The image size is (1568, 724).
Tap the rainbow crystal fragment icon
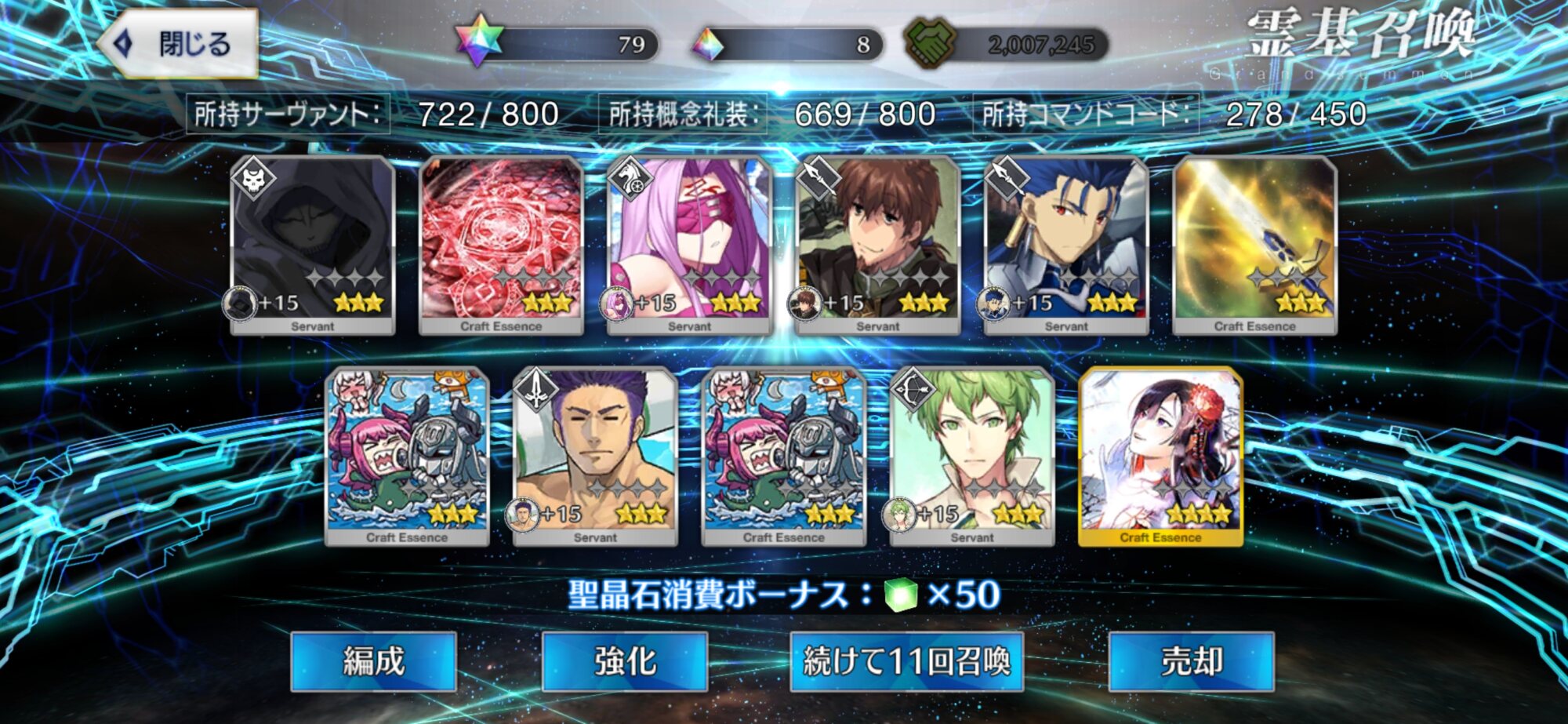tap(706, 44)
